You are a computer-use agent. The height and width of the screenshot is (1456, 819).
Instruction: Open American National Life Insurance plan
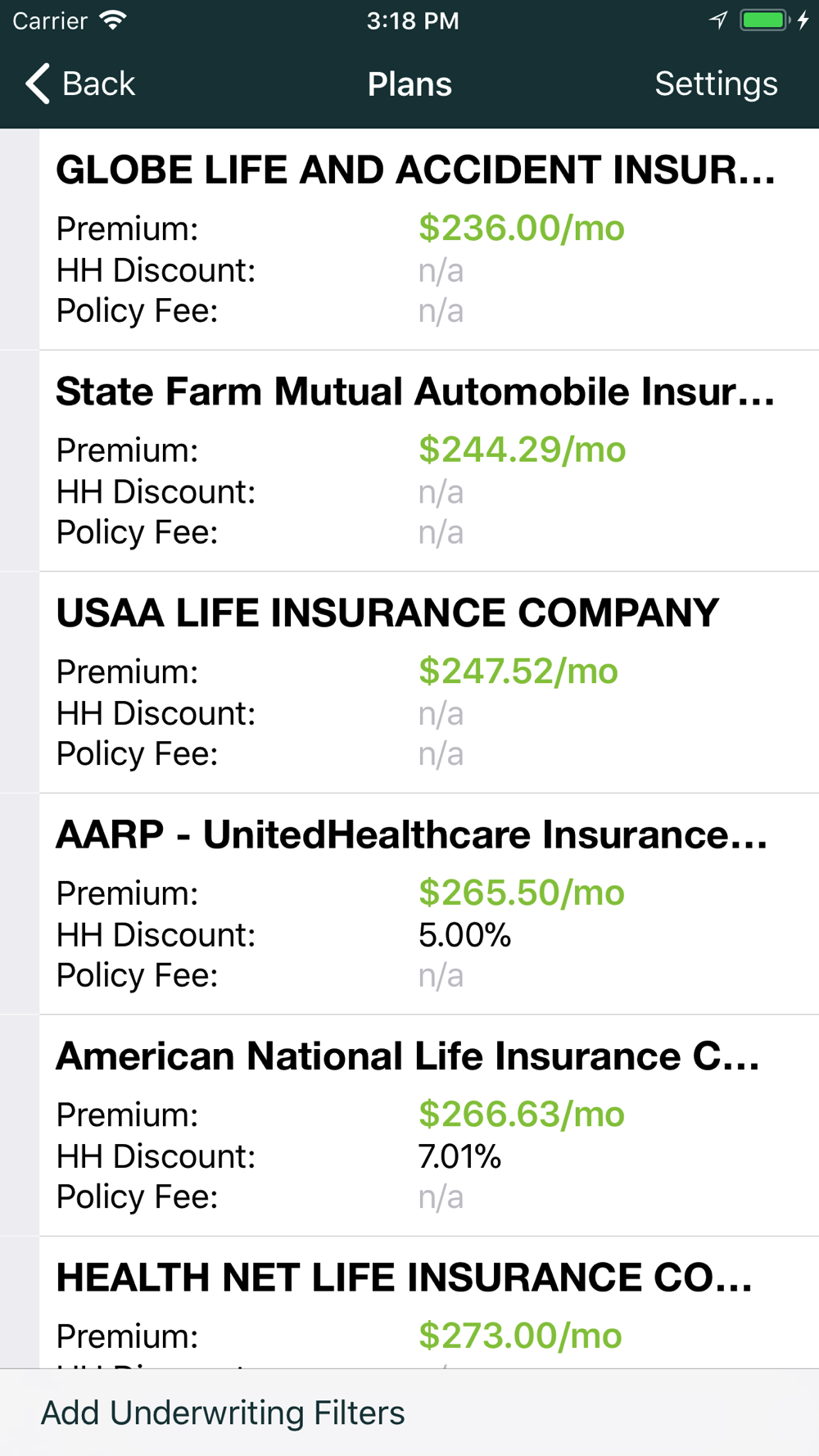tap(408, 1056)
